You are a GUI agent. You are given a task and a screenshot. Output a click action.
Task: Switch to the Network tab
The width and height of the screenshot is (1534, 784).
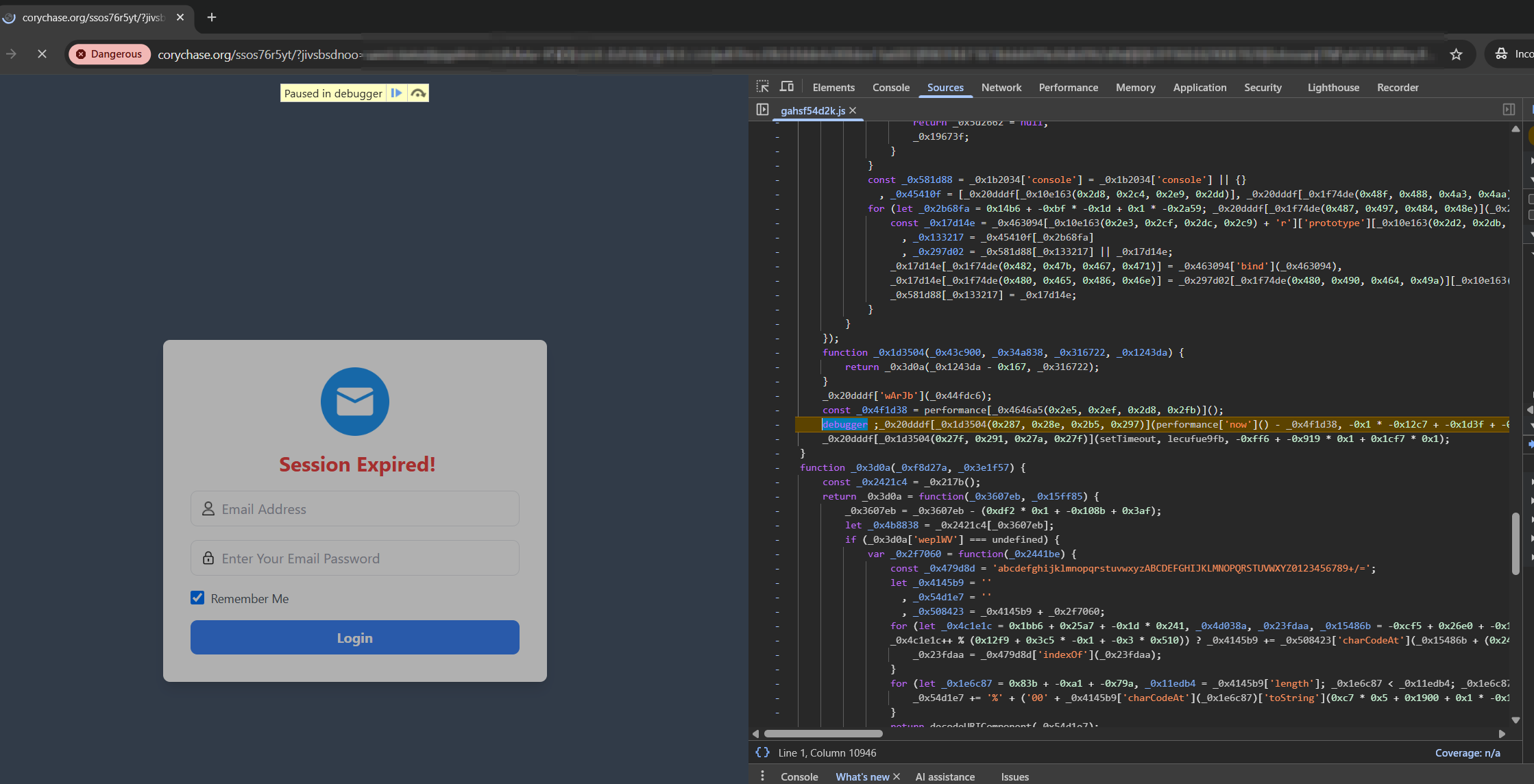1001,87
